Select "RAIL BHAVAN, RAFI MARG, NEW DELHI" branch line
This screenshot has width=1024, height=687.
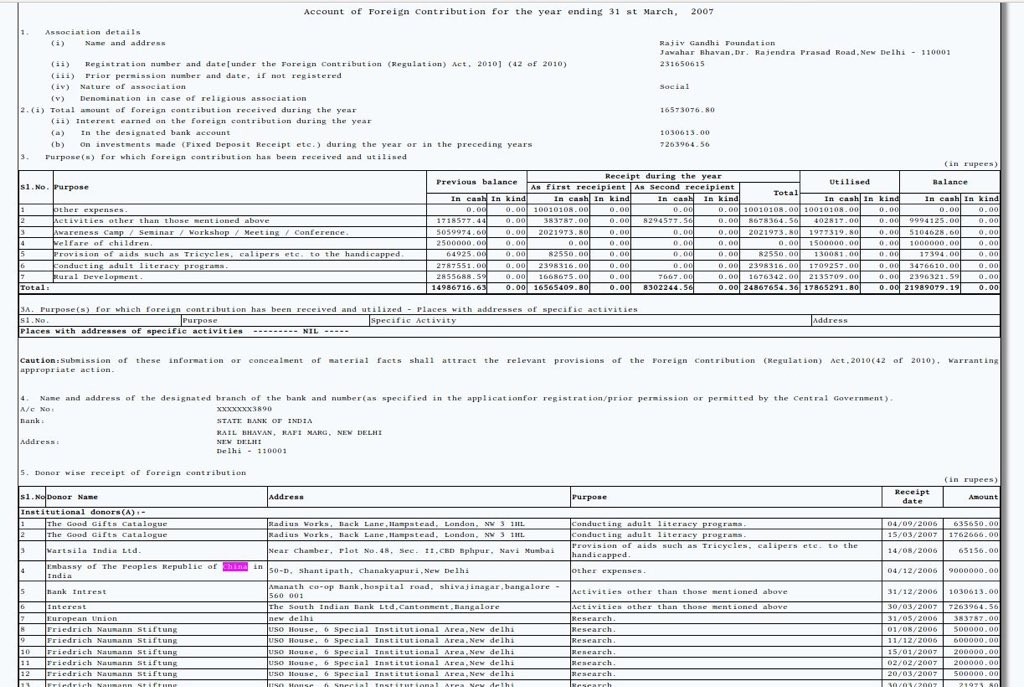299,433
